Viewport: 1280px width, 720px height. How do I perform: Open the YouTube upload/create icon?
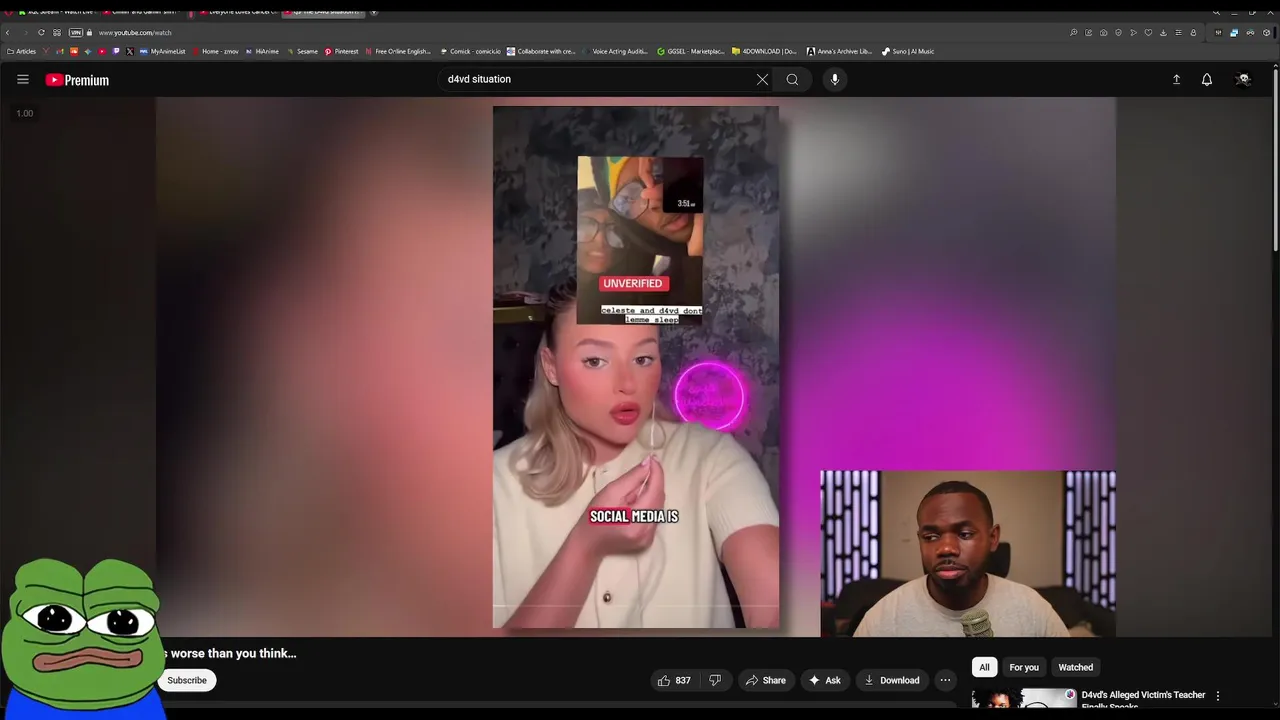click(x=1176, y=79)
